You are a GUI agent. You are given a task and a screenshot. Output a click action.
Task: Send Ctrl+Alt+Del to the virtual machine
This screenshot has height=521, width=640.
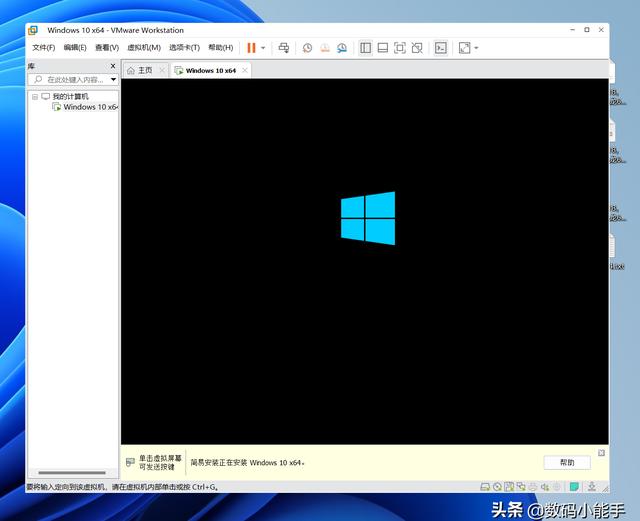tap(284, 48)
